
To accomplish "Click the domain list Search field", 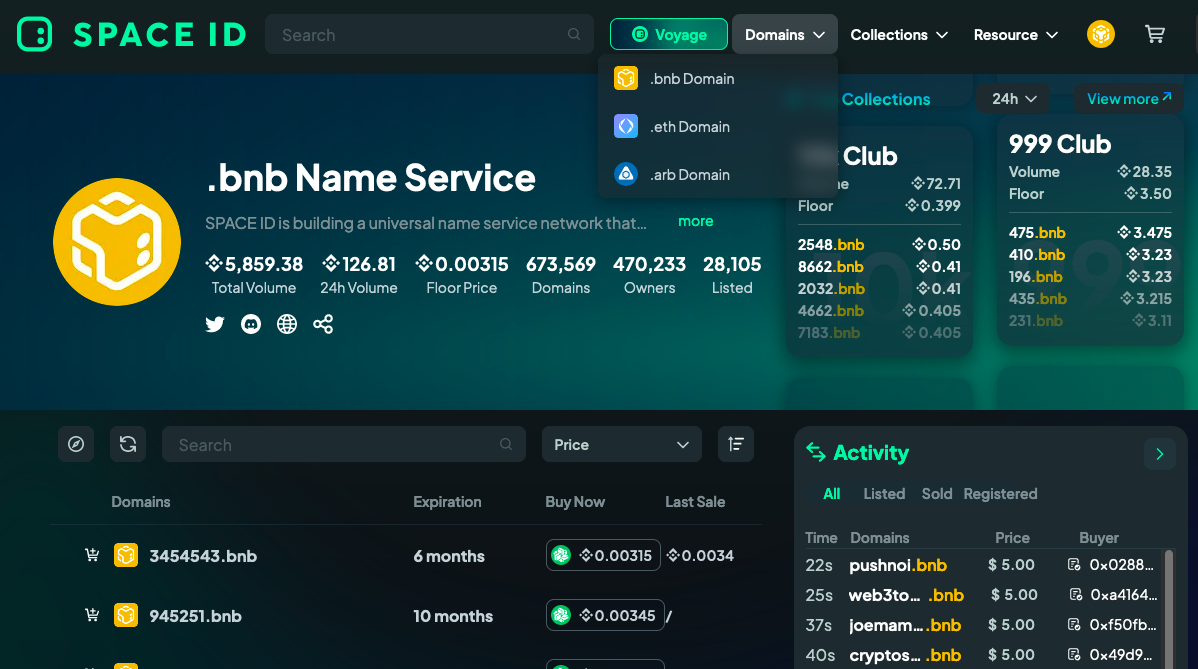I will [344, 444].
